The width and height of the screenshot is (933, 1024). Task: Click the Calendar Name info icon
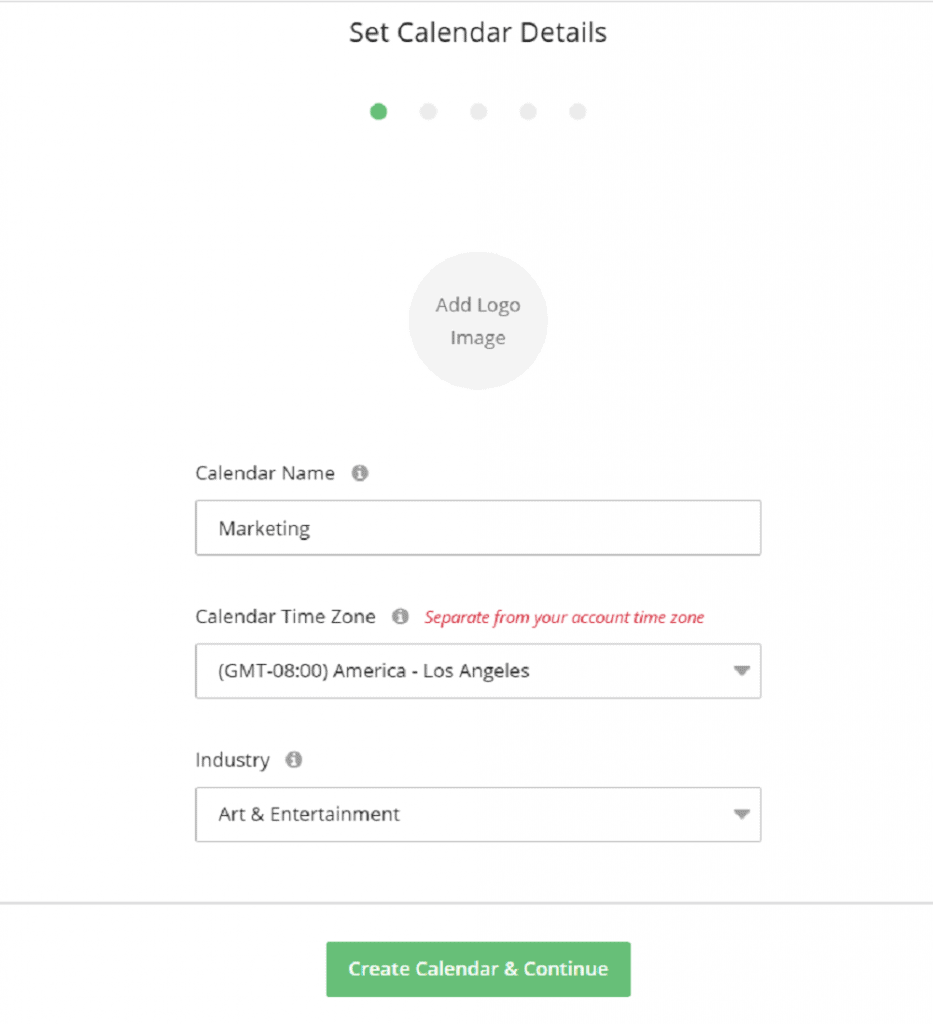click(360, 473)
